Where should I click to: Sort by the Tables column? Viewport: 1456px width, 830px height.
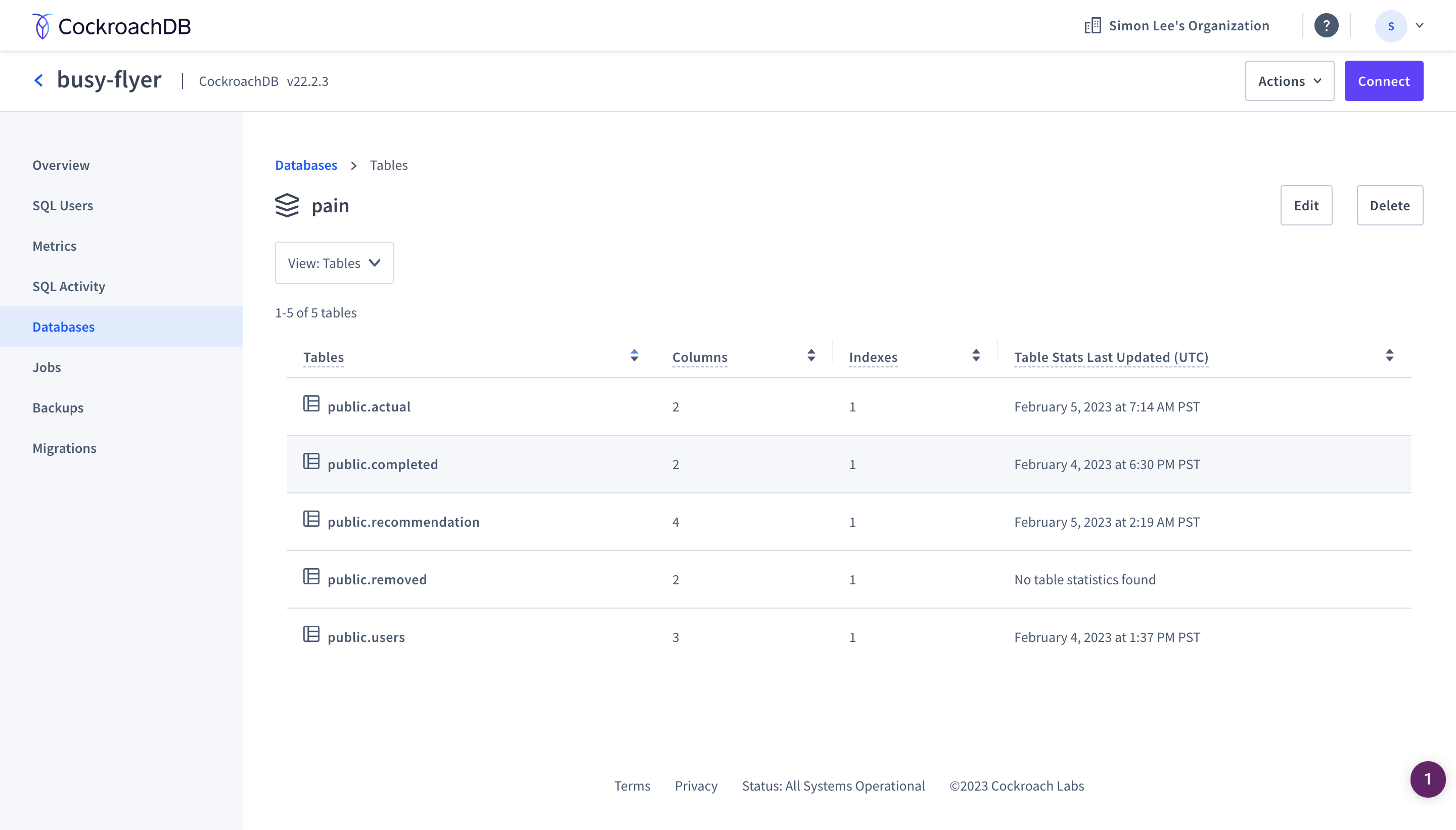click(634, 356)
